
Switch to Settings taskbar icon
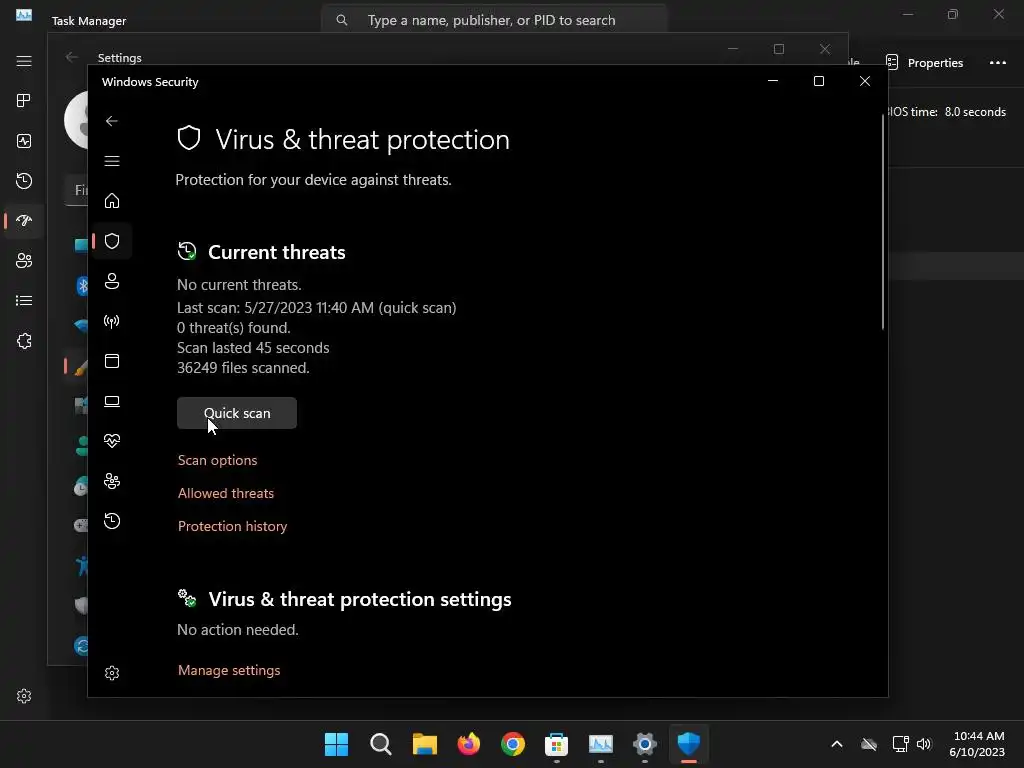[x=645, y=744]
